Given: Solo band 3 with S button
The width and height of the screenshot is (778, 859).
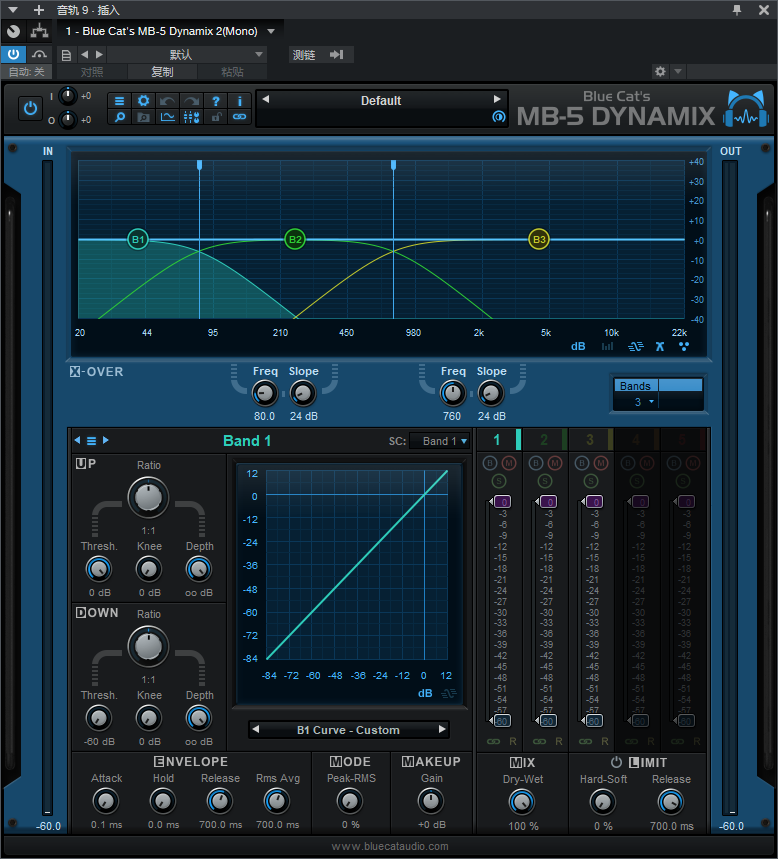Looking at the screenshot, I should click(x=591, y=481).
